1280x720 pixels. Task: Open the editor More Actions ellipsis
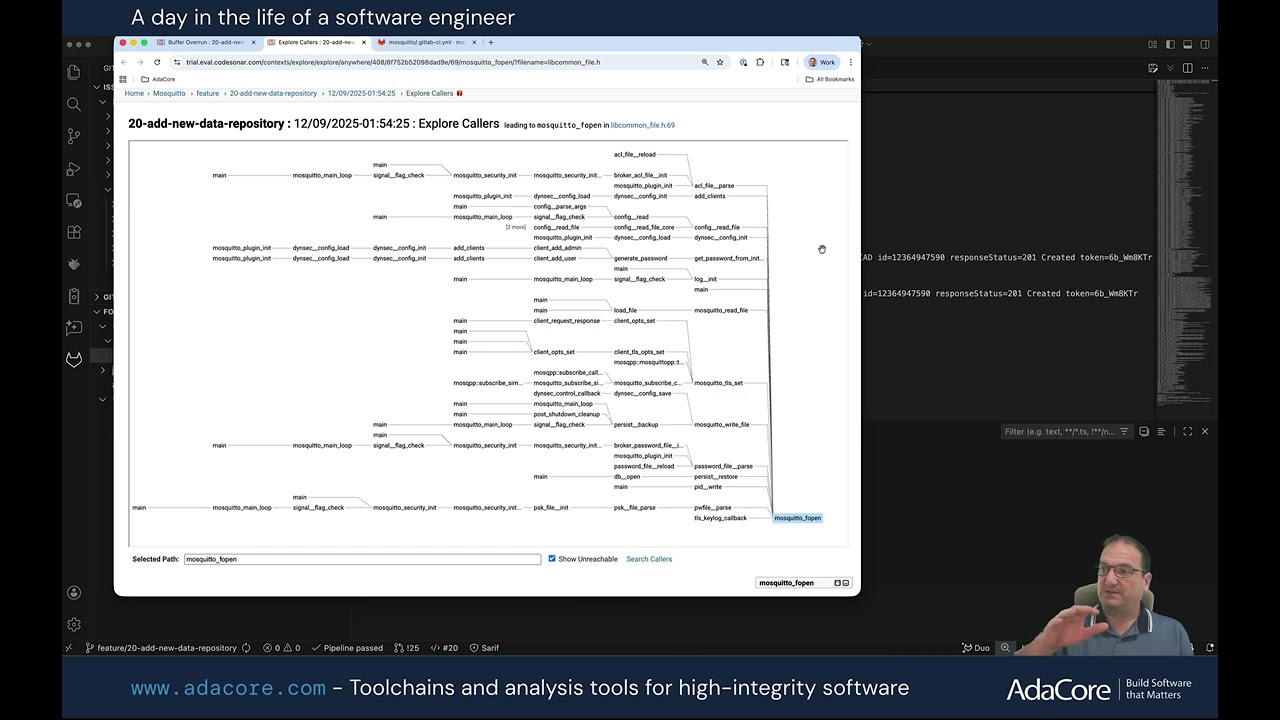1205,68
